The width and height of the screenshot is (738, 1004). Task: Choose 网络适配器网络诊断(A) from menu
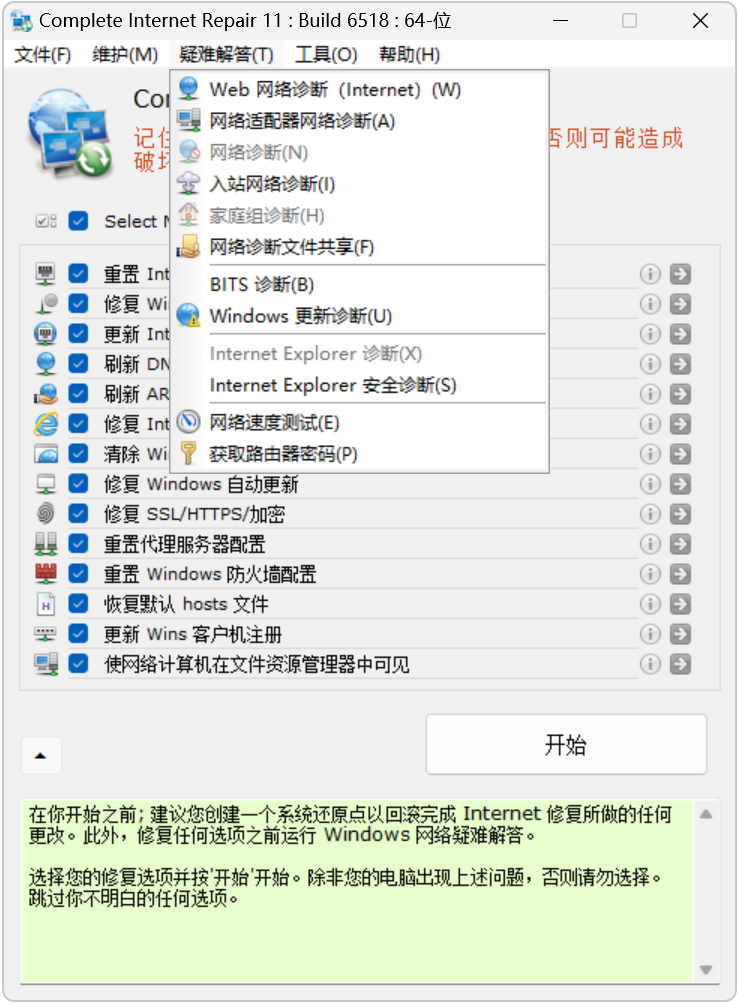(360, 121)
